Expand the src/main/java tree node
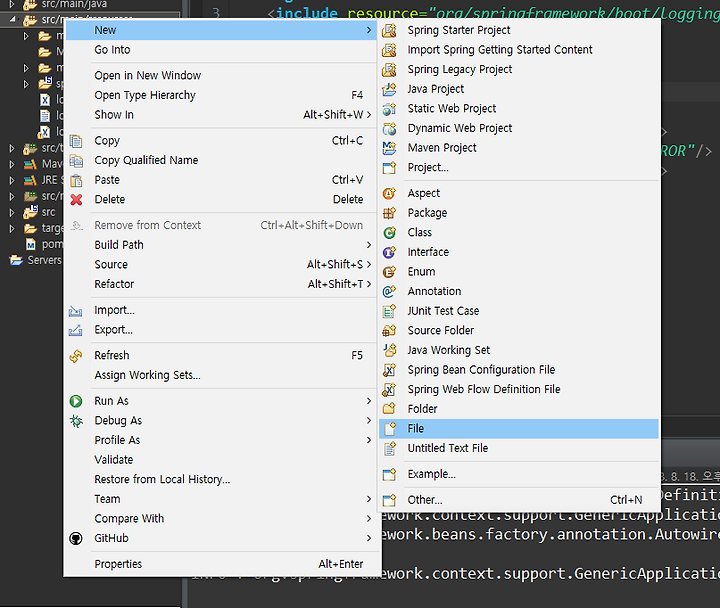This screenshot has height=608, width=720. 12,5
